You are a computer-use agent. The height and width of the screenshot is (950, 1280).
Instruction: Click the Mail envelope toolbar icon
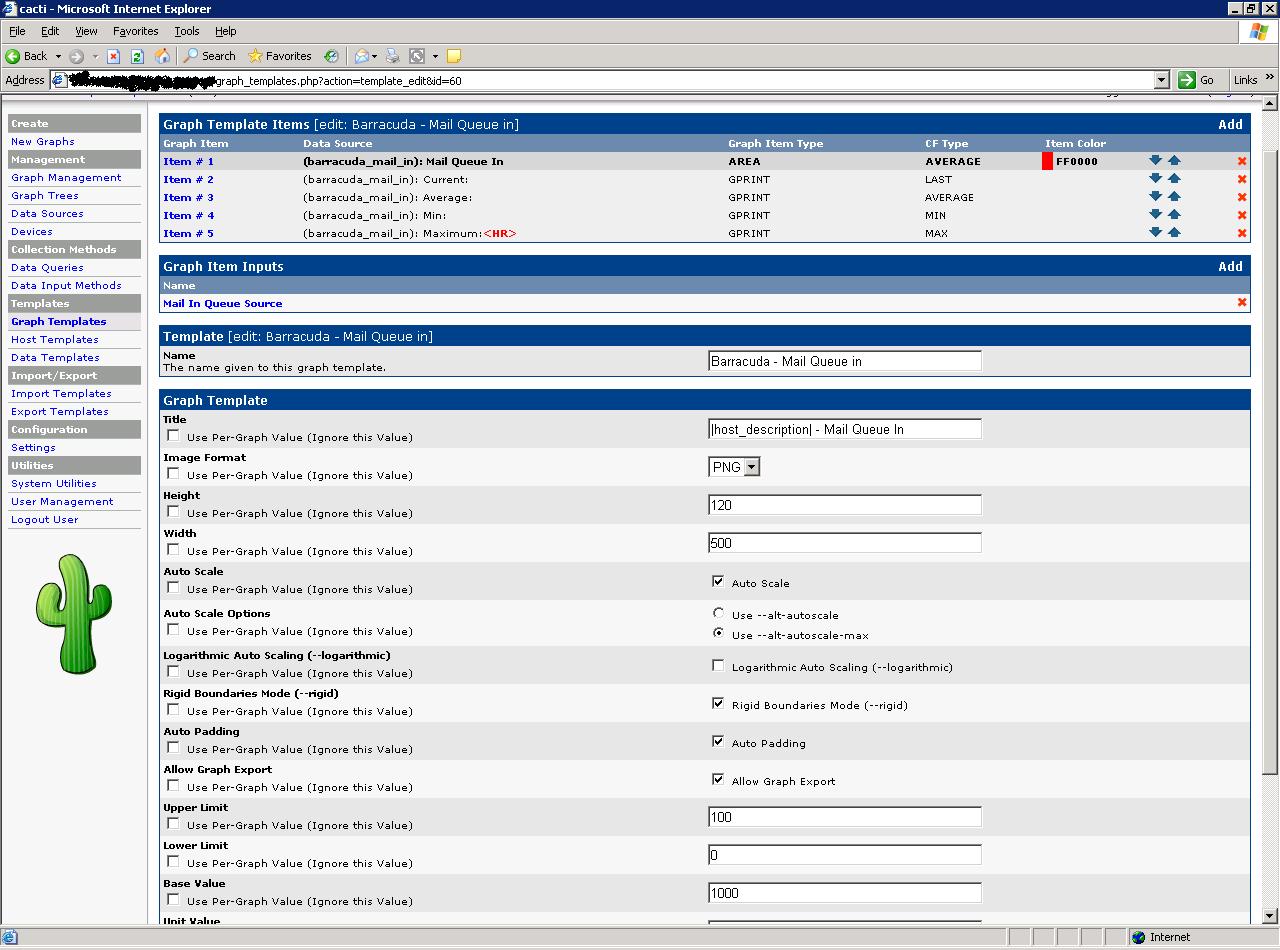click(x=362, y=56)
